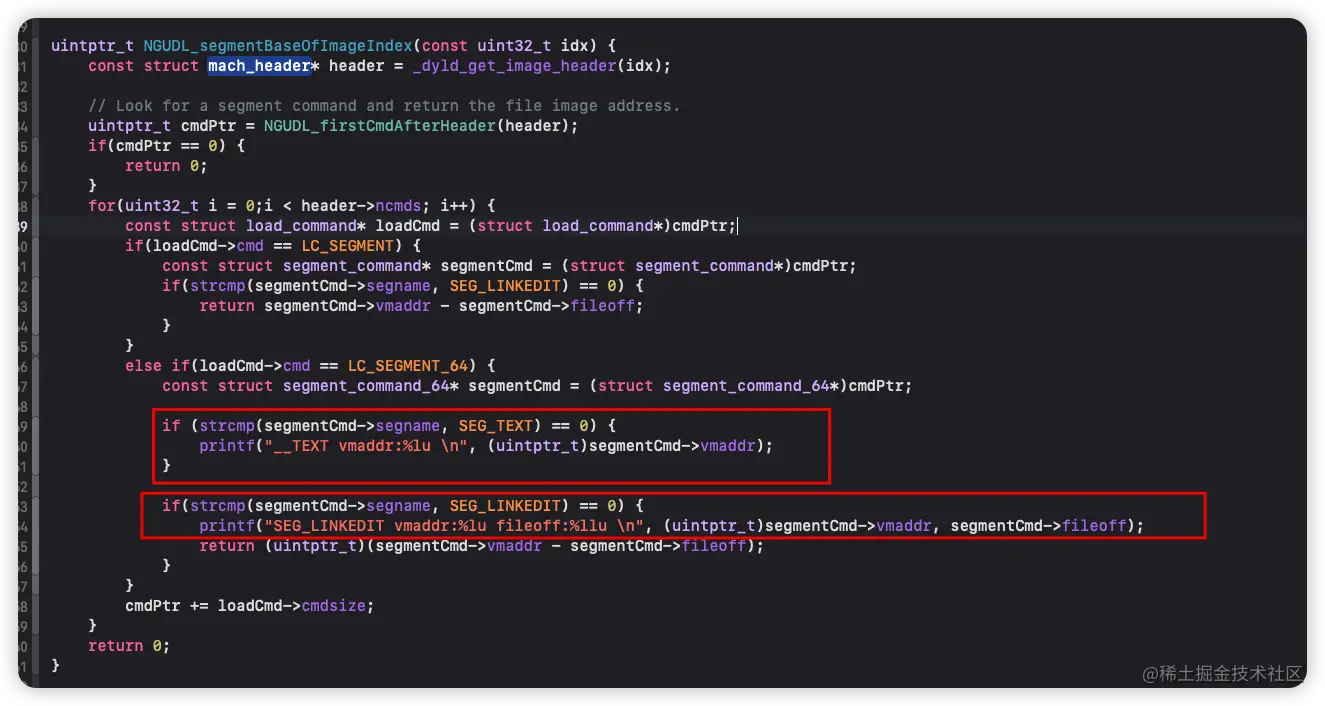Select the highlighted mach_header type
The width and height of the screenshot is (1325, 706).
click(259, 66)
